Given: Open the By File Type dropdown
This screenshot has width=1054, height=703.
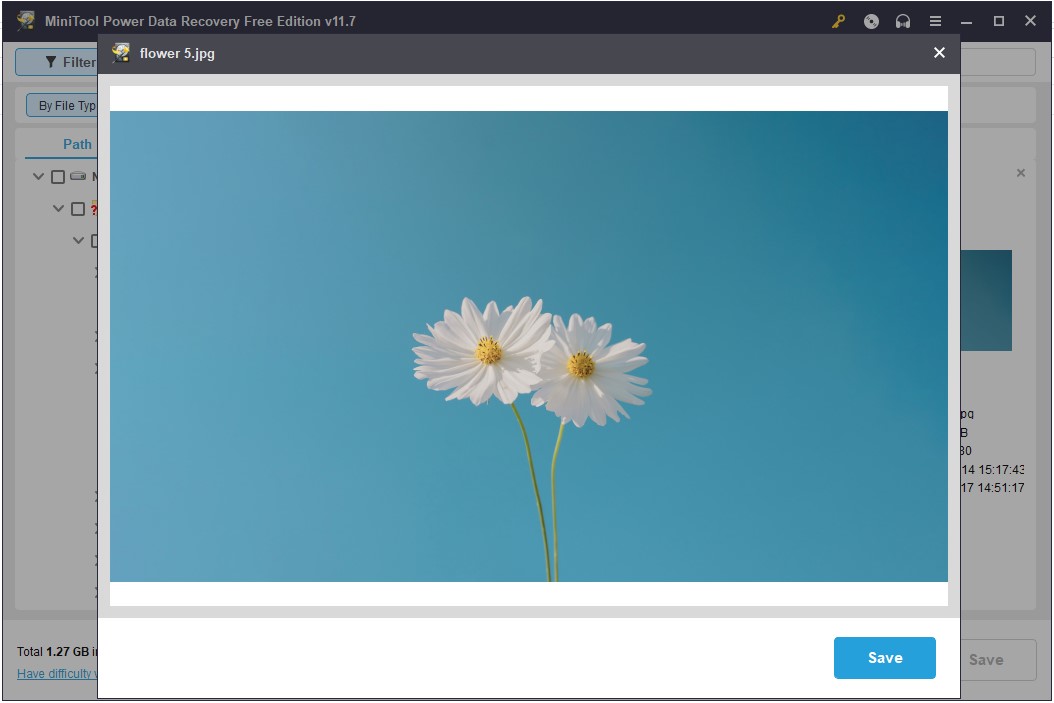Looking at the screenshot, I should coord(62,105).
